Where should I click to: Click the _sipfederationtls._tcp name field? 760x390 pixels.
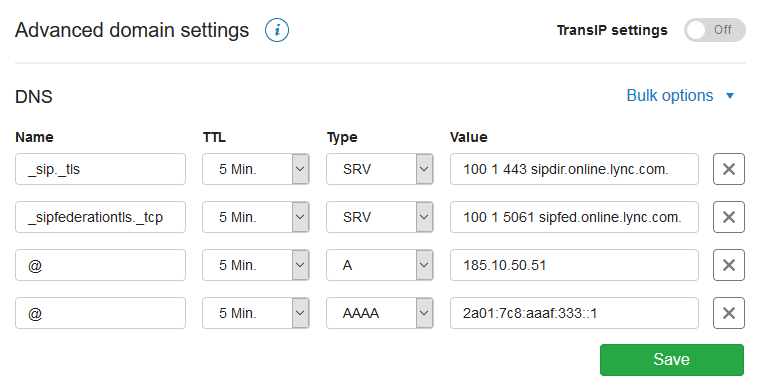click(100, 217)
